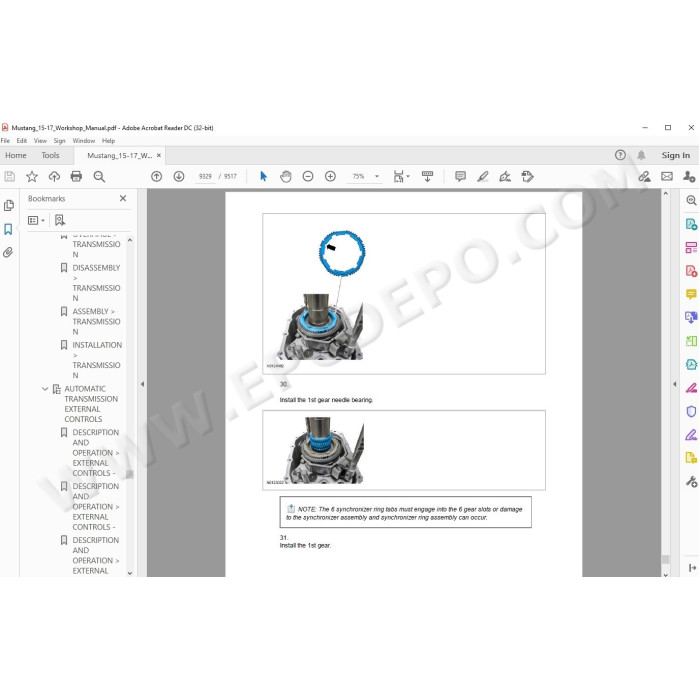Screen dimensions: 700x700
Task: Open the fit page options icon
Action: [400, 176]
